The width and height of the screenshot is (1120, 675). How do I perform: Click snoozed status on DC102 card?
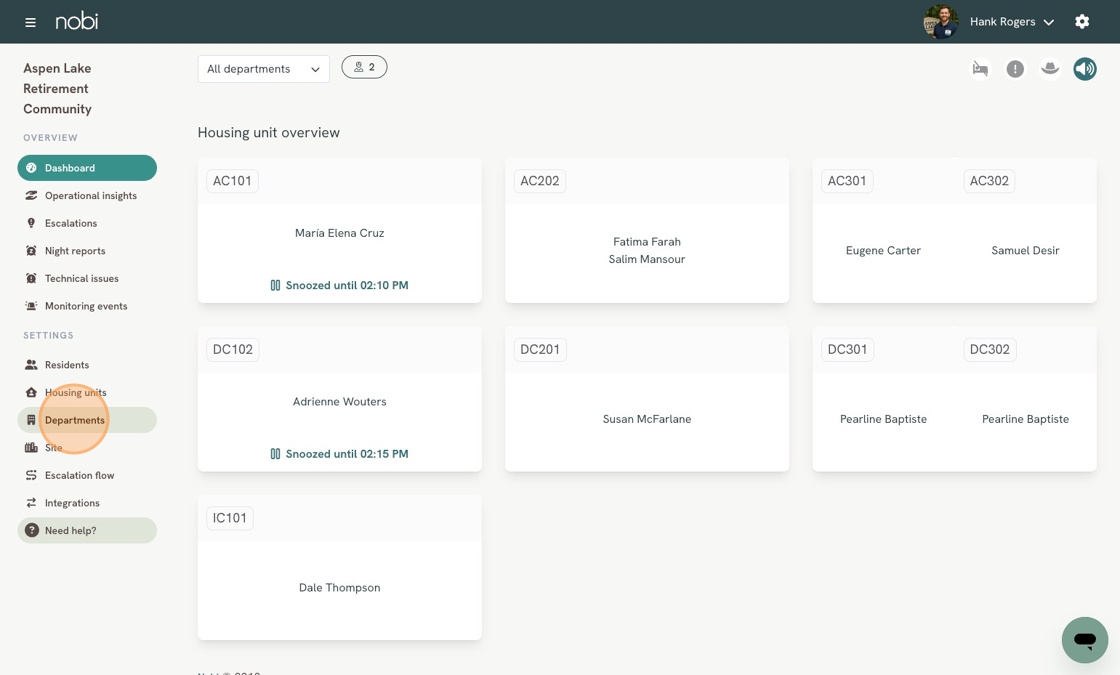tap(339, 454)
